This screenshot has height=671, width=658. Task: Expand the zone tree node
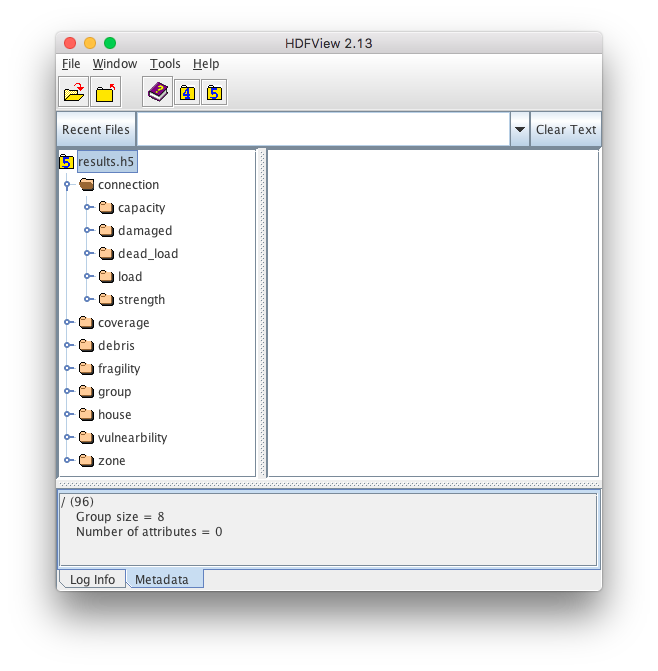[68, 460]
